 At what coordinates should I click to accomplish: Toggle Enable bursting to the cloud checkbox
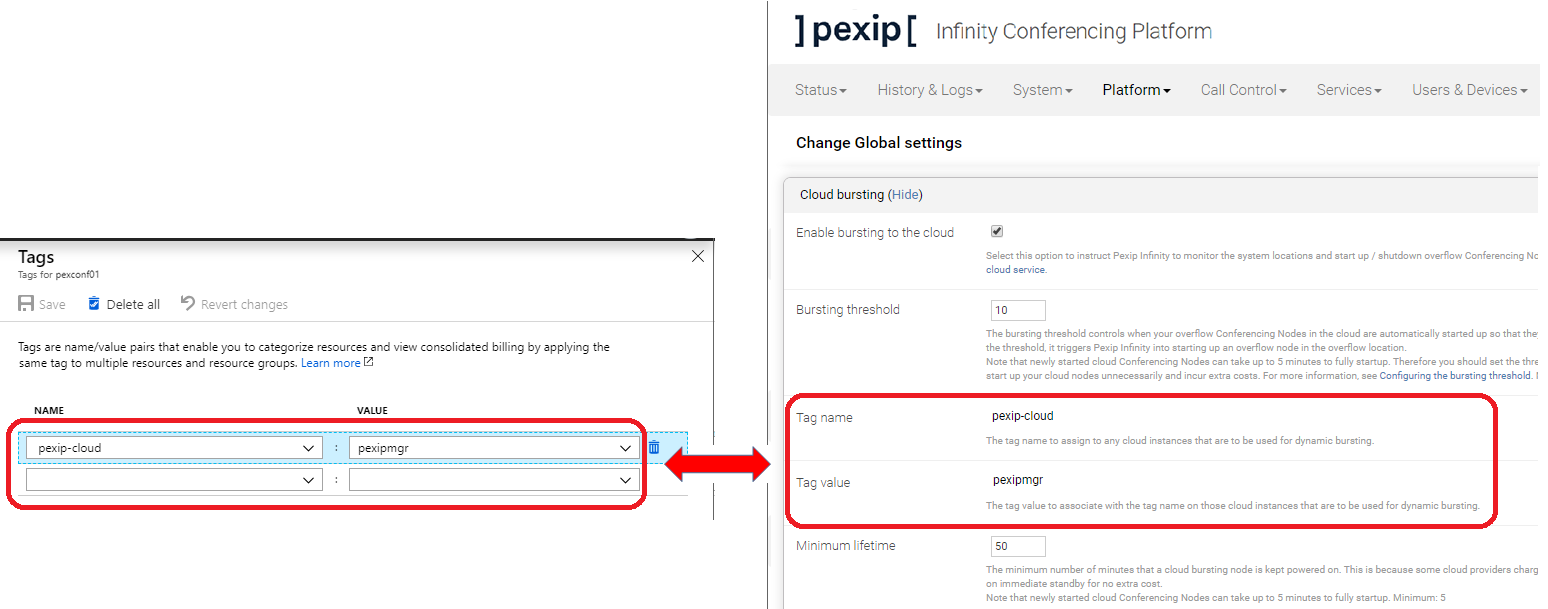pyautogui.click(x=997, y=232)
